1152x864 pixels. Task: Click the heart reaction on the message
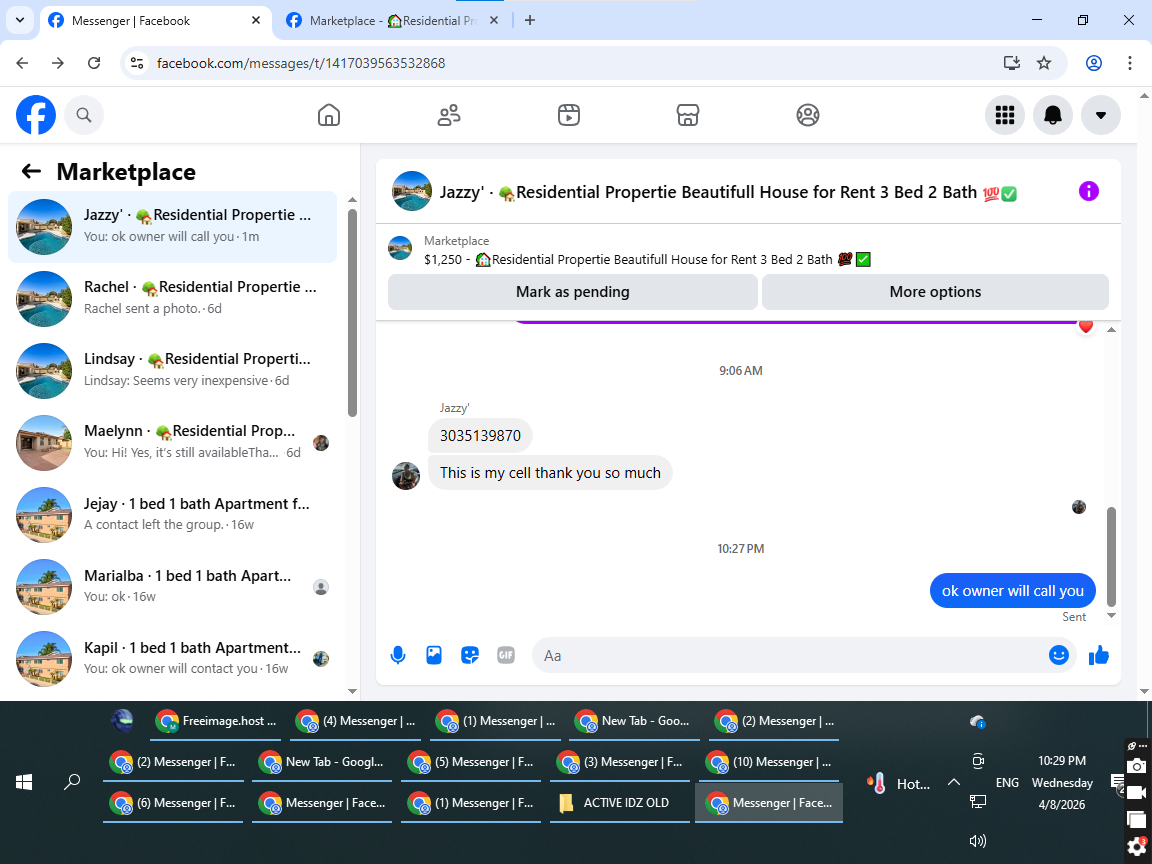(x=1085, y=326)
